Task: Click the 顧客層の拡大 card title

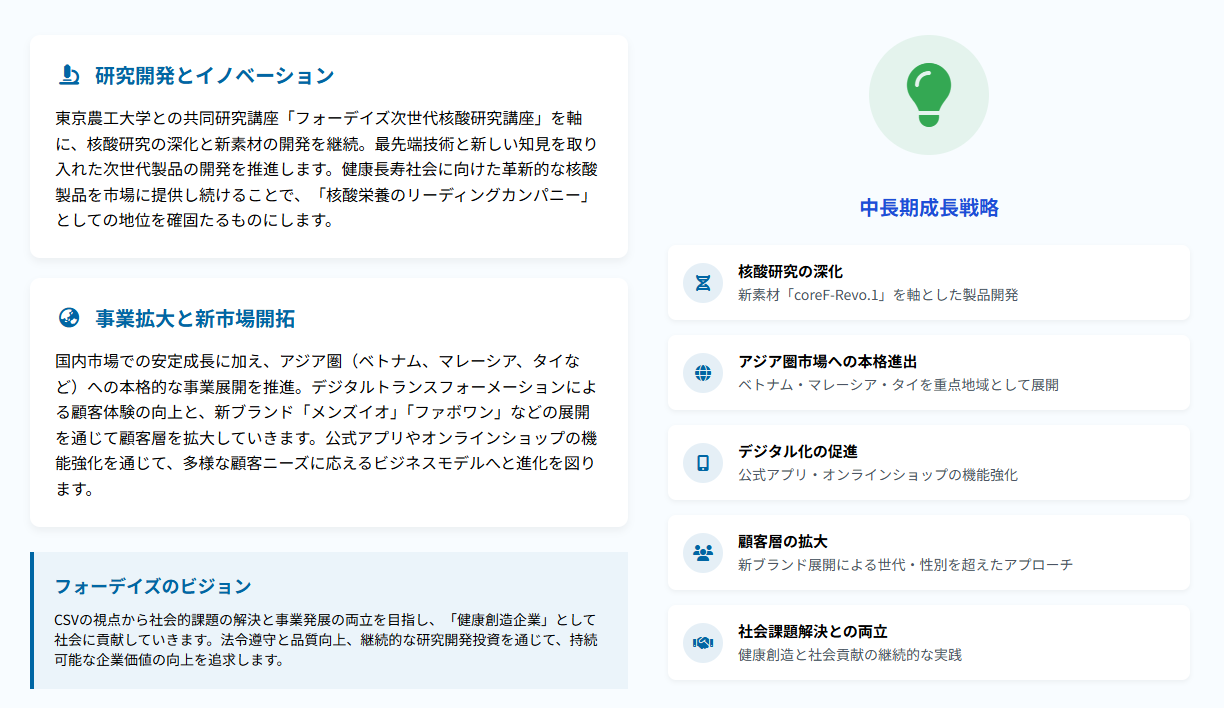Action: click(x=782, y=542)
